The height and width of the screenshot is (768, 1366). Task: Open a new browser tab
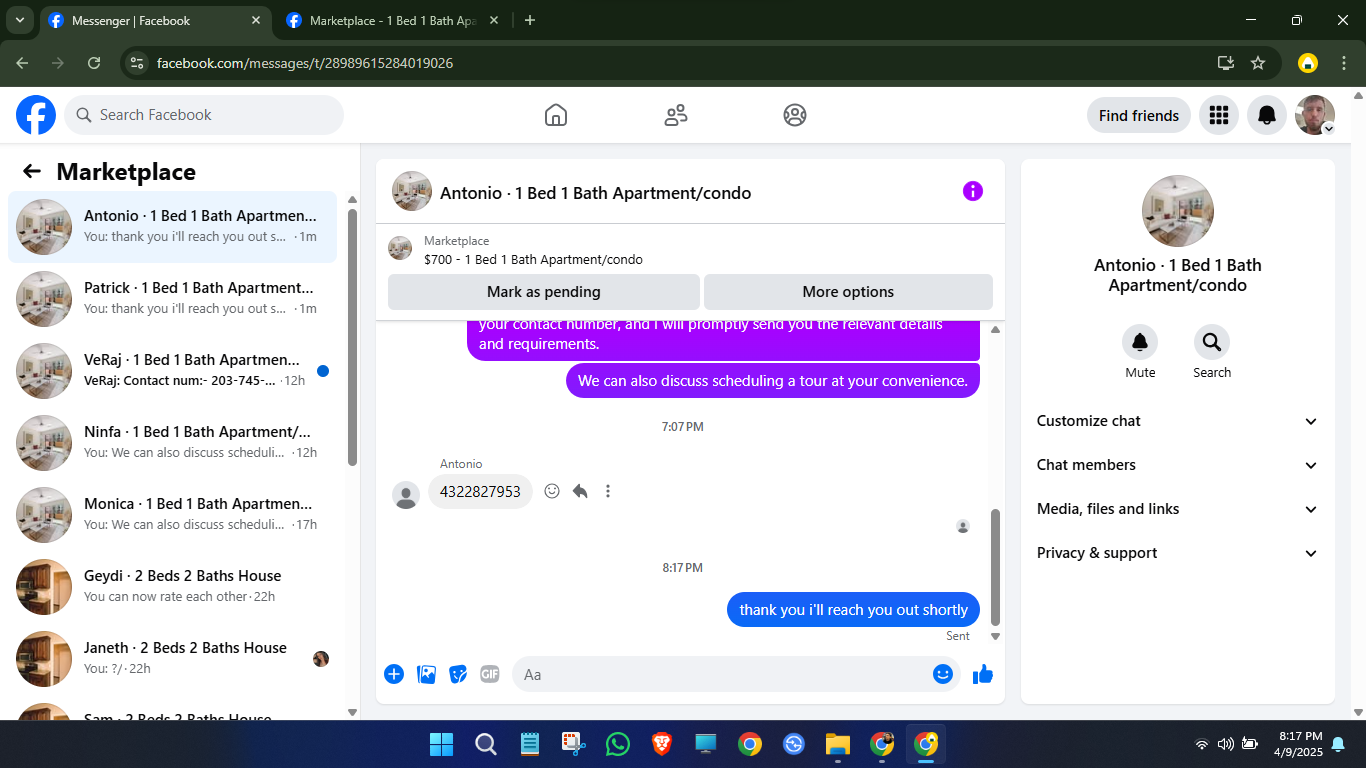530,20
